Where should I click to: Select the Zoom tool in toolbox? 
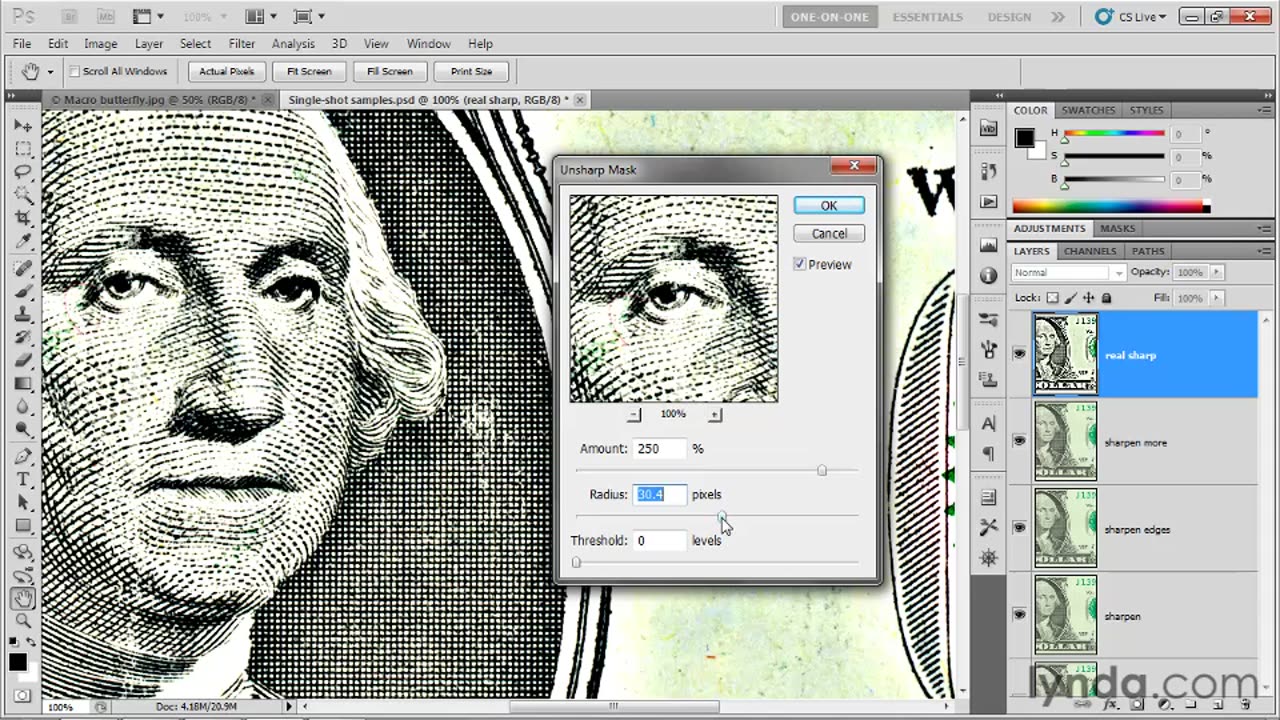pos(22,622)
